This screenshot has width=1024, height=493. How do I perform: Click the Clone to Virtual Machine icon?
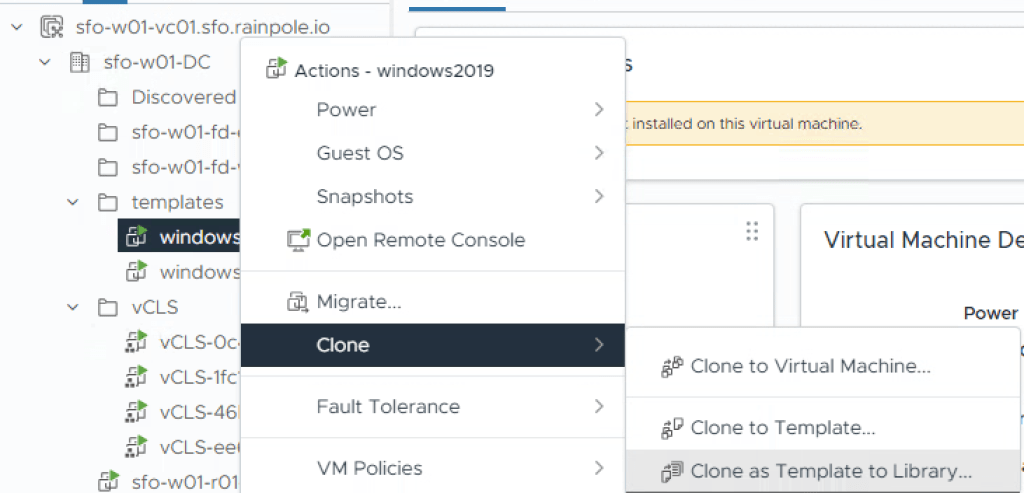[x=672, y=367]
